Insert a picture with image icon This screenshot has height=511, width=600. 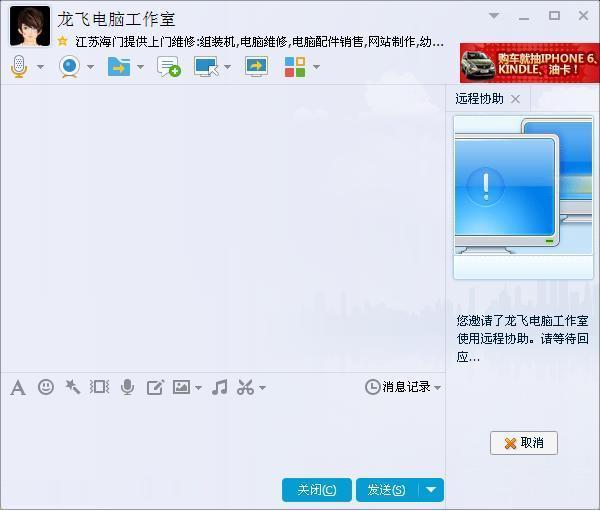[x=181, y=387]
